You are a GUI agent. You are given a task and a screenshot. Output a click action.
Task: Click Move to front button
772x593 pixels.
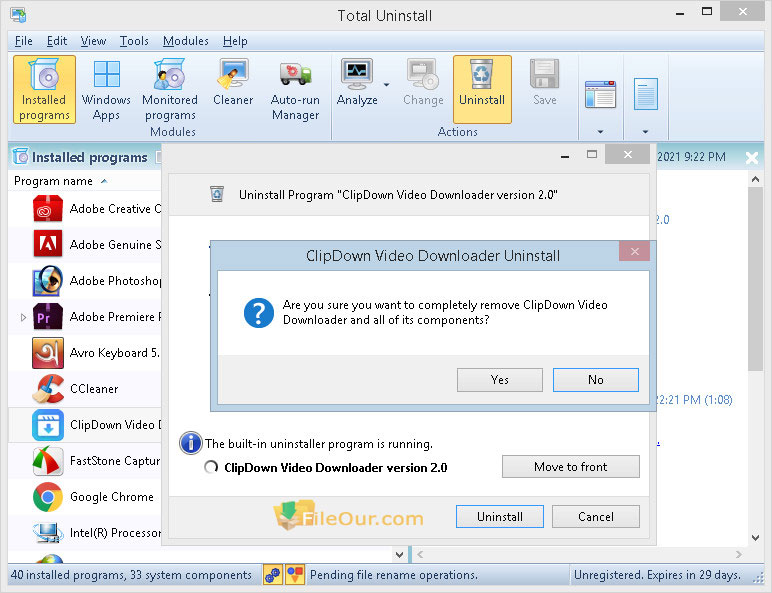[x=571, y=466]
